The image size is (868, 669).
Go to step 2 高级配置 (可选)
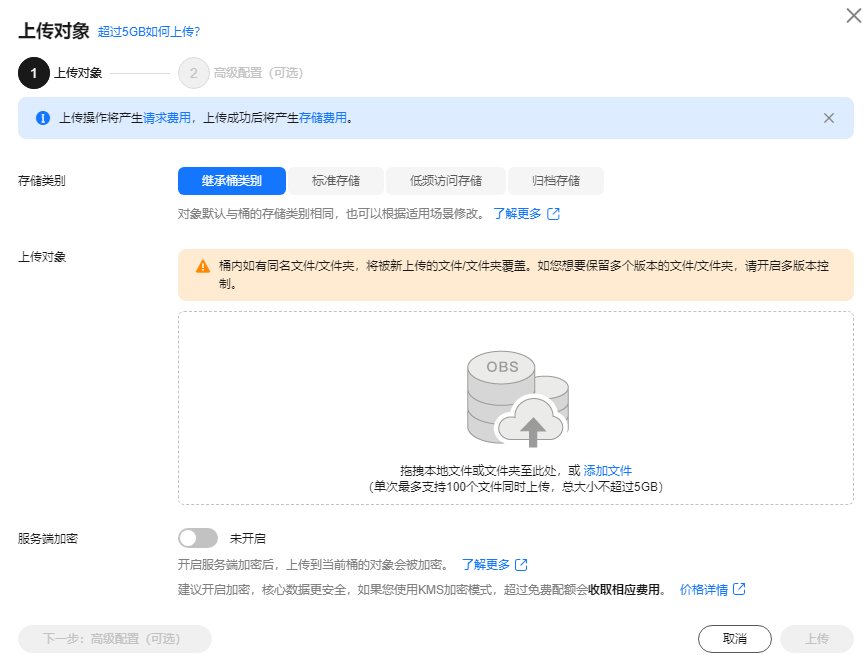click(x=241, y=73)
